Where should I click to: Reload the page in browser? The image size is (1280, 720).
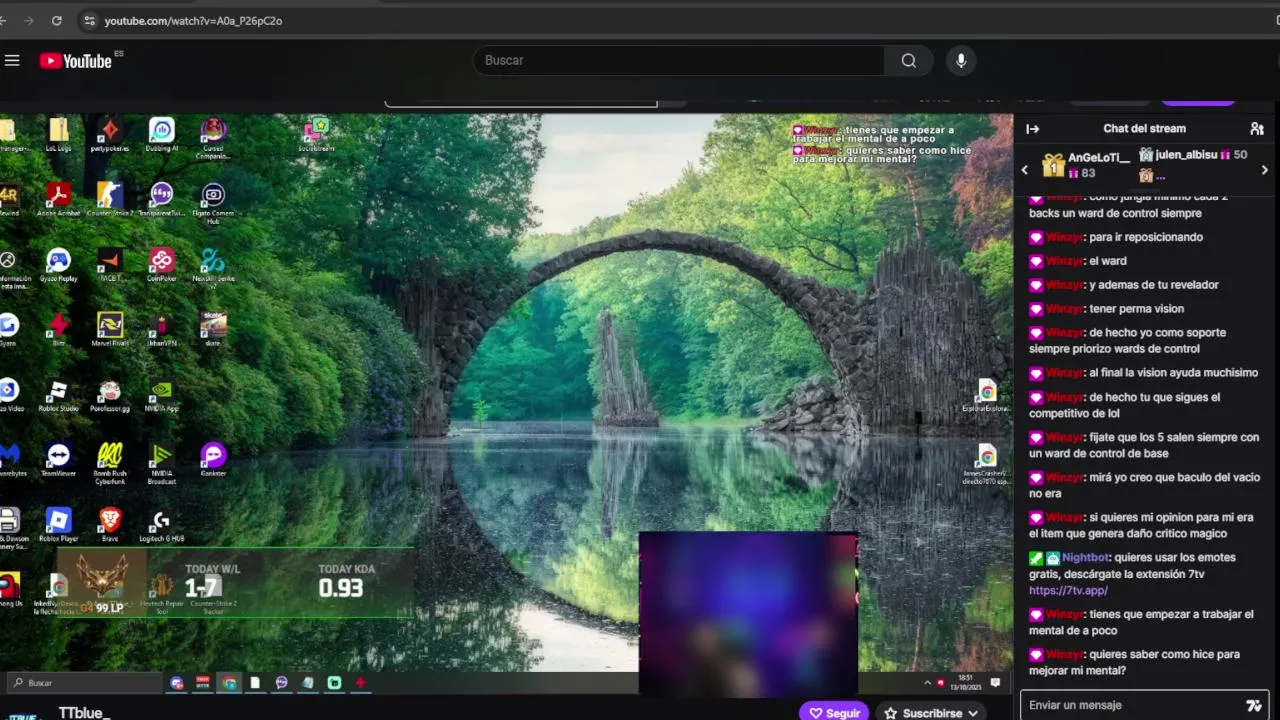point(57,20)
